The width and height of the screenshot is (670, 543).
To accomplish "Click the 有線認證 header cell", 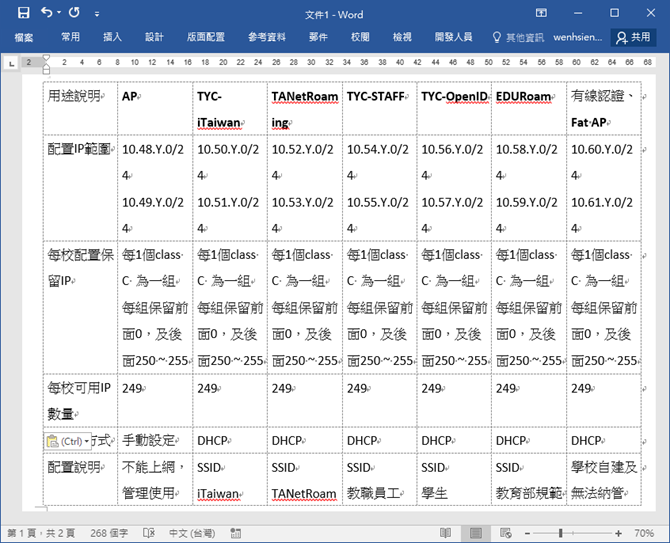I will 604,109.
